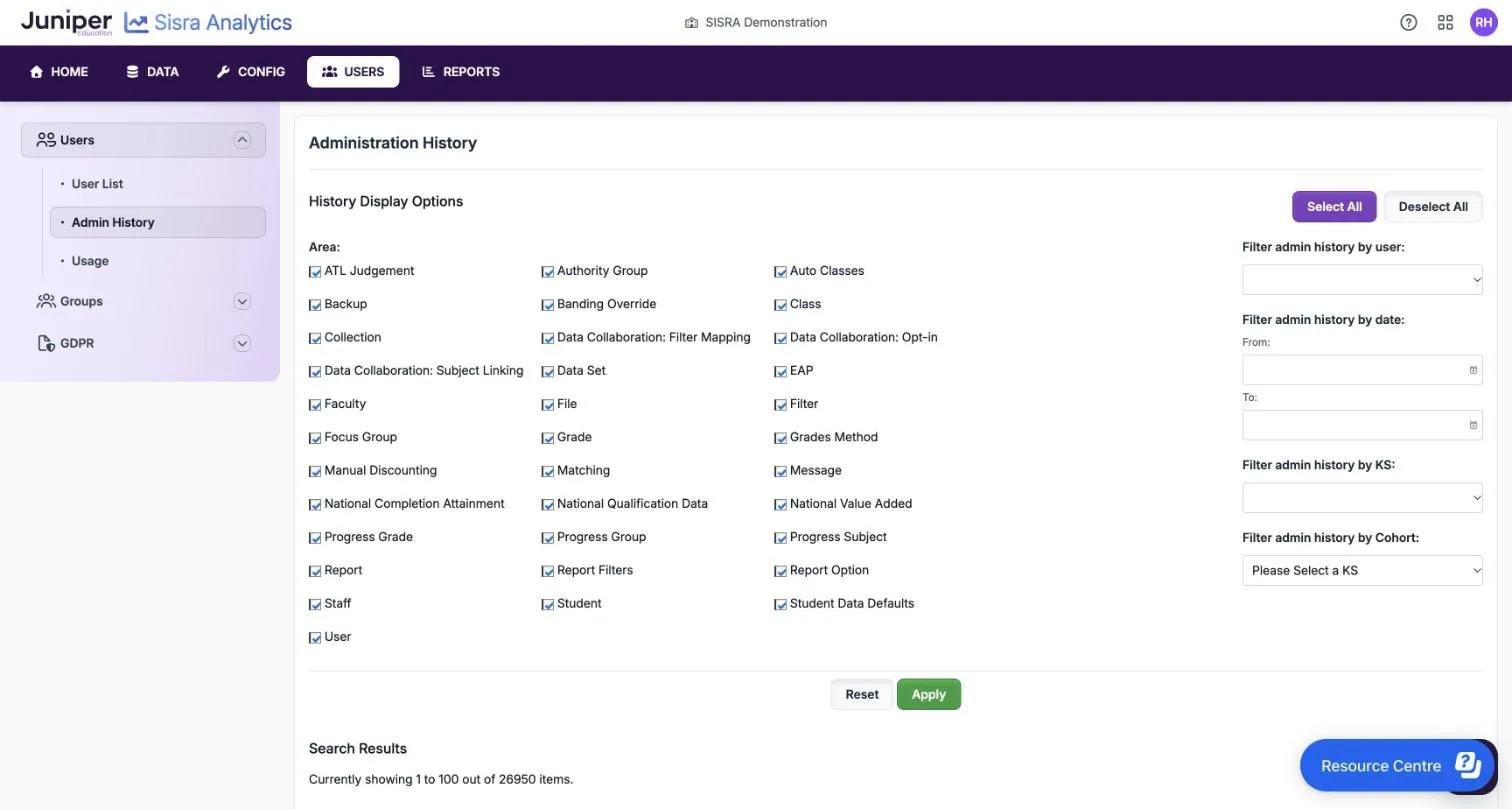Viewport: 1512px width, 809px height.
Task: Uncheck the Authority Group checkbox
Action: 548,271
